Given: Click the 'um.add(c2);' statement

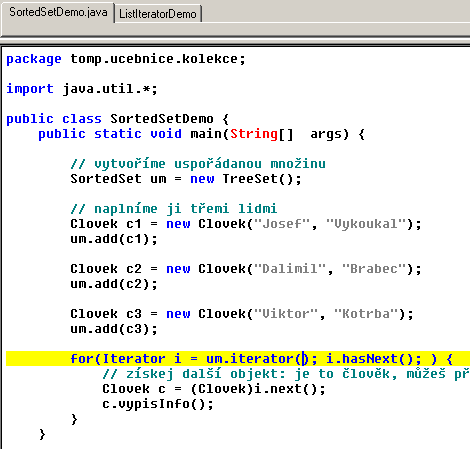Looking at the screenshot, I should click(x=114, y=284).
